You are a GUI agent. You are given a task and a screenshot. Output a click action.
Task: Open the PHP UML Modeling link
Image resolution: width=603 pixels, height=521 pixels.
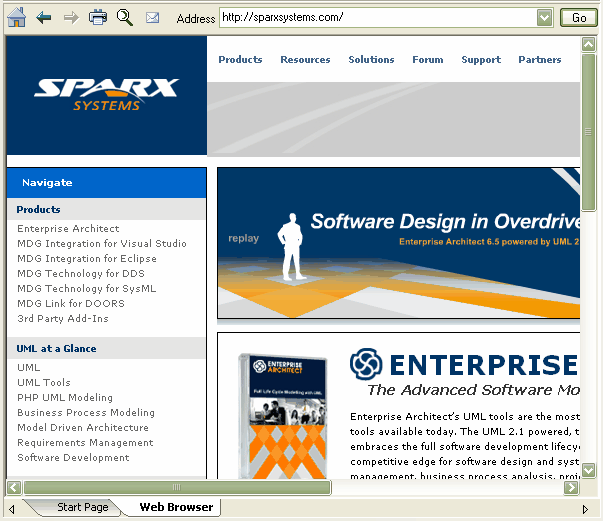[x=65, y=397]
